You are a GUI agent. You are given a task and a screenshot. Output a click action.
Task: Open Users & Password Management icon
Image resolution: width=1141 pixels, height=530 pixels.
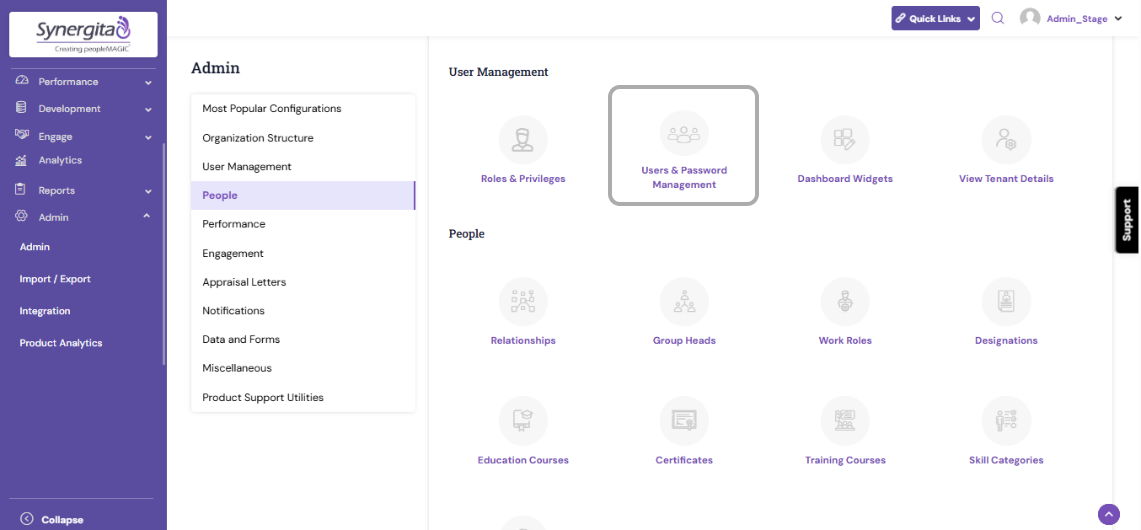coord(684,134)
